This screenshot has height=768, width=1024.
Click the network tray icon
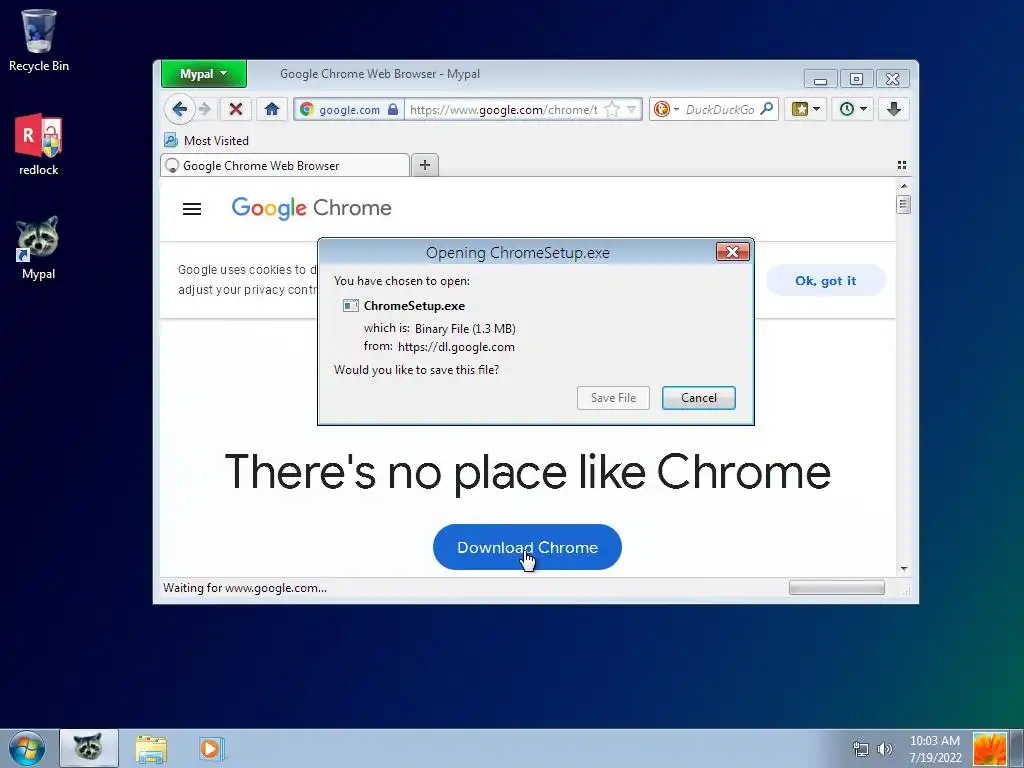(861, 749)
